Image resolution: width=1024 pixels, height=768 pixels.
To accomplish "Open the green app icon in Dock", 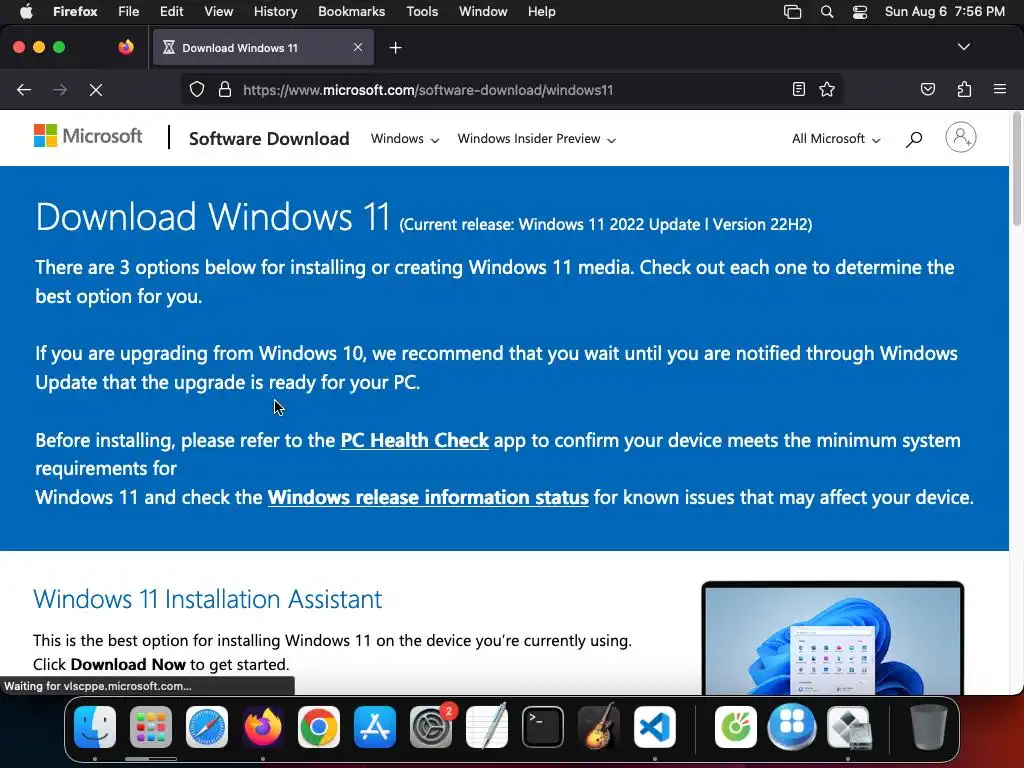I will [x=736, y=727].
